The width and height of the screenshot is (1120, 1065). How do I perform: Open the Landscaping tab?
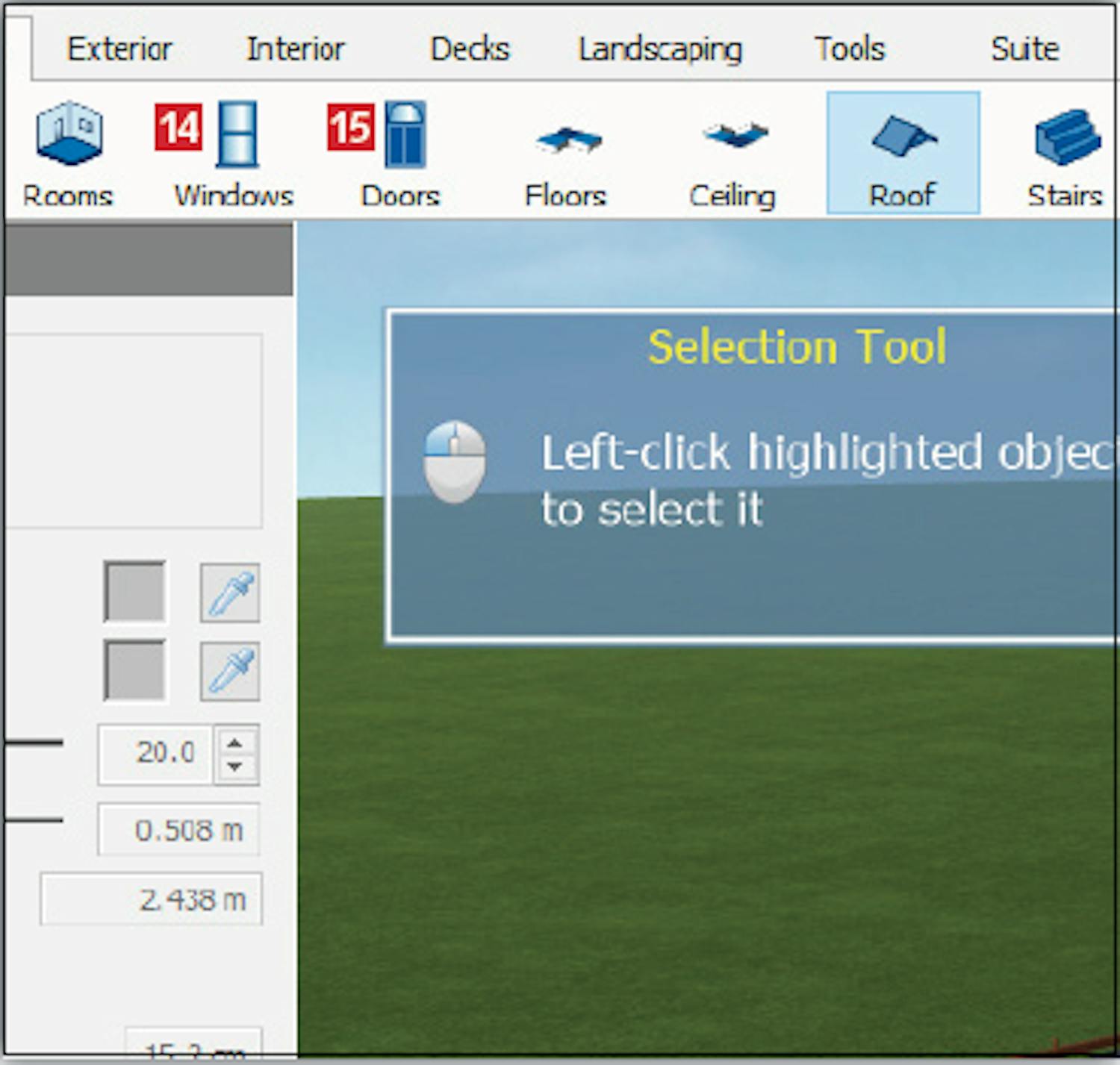[x=660, y=49]
